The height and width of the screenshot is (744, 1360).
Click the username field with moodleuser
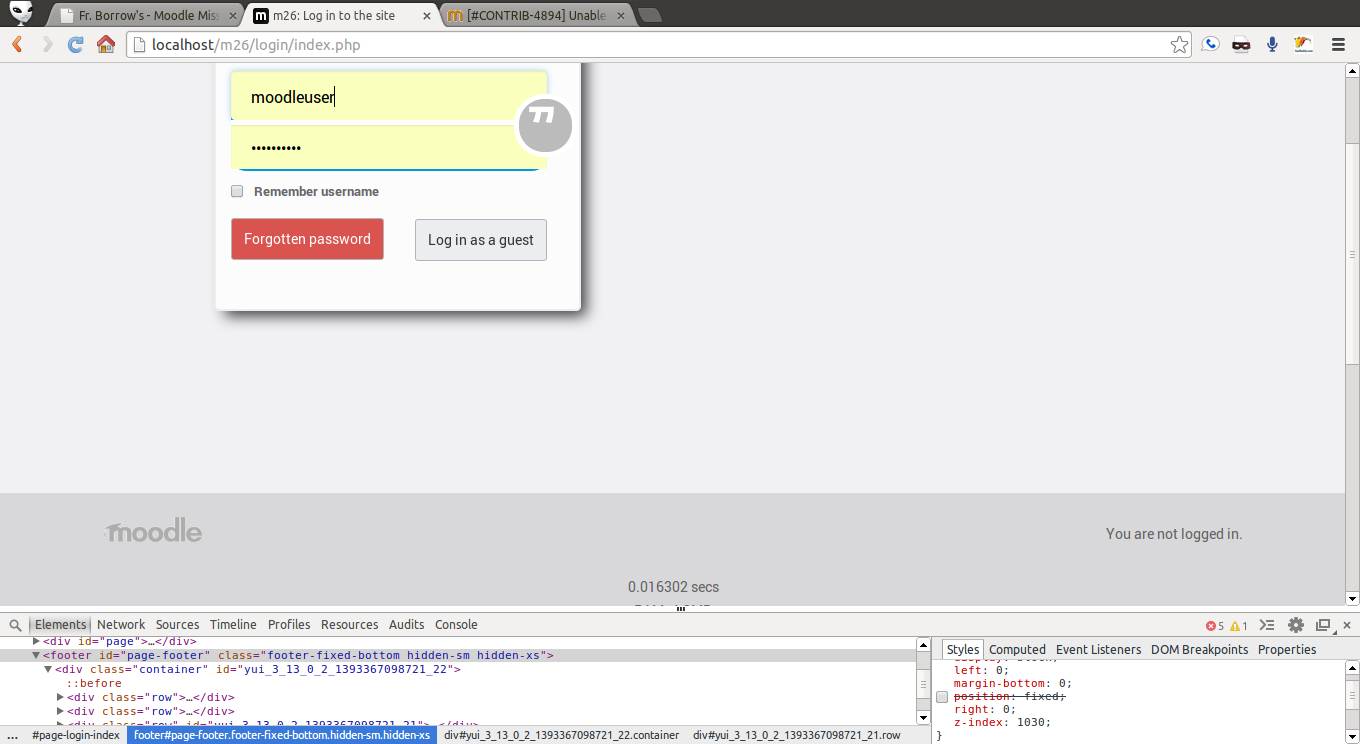(x=389, y=96)
